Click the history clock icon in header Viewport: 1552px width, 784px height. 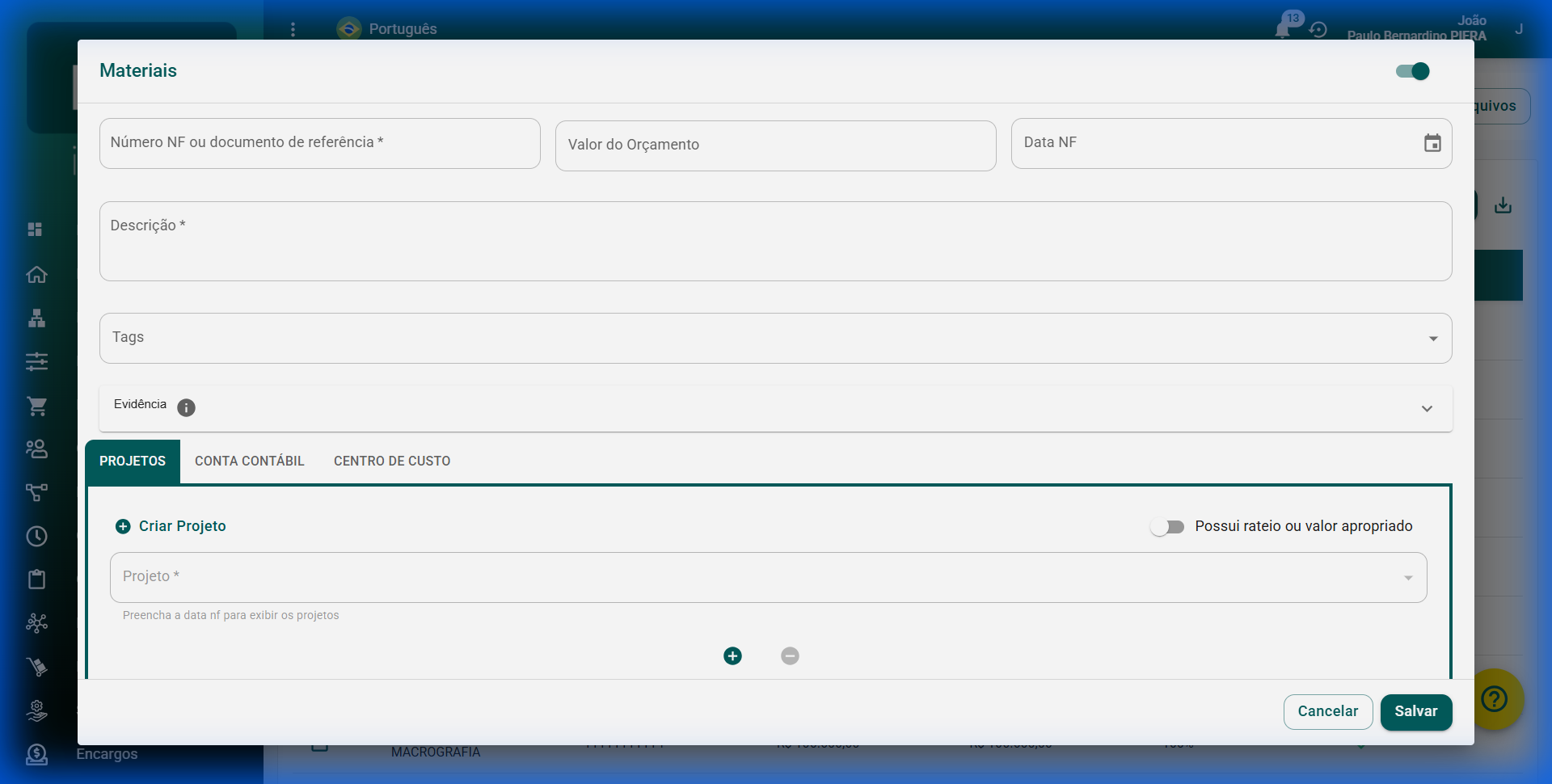(x=1318, y=30)
